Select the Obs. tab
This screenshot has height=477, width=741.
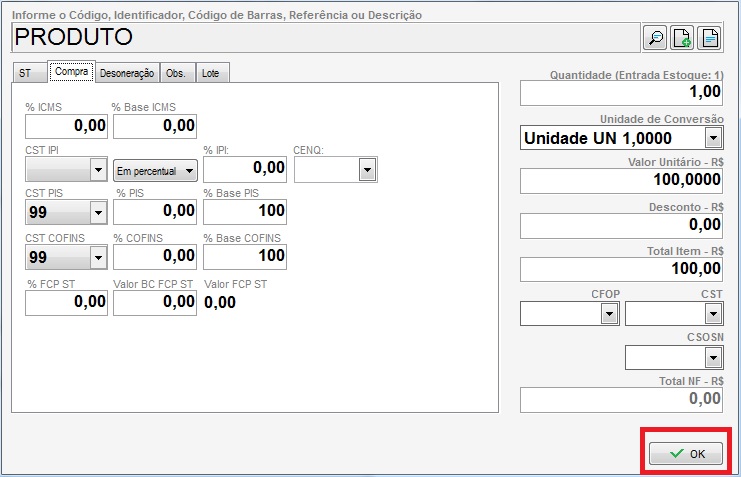coord(176,73)
